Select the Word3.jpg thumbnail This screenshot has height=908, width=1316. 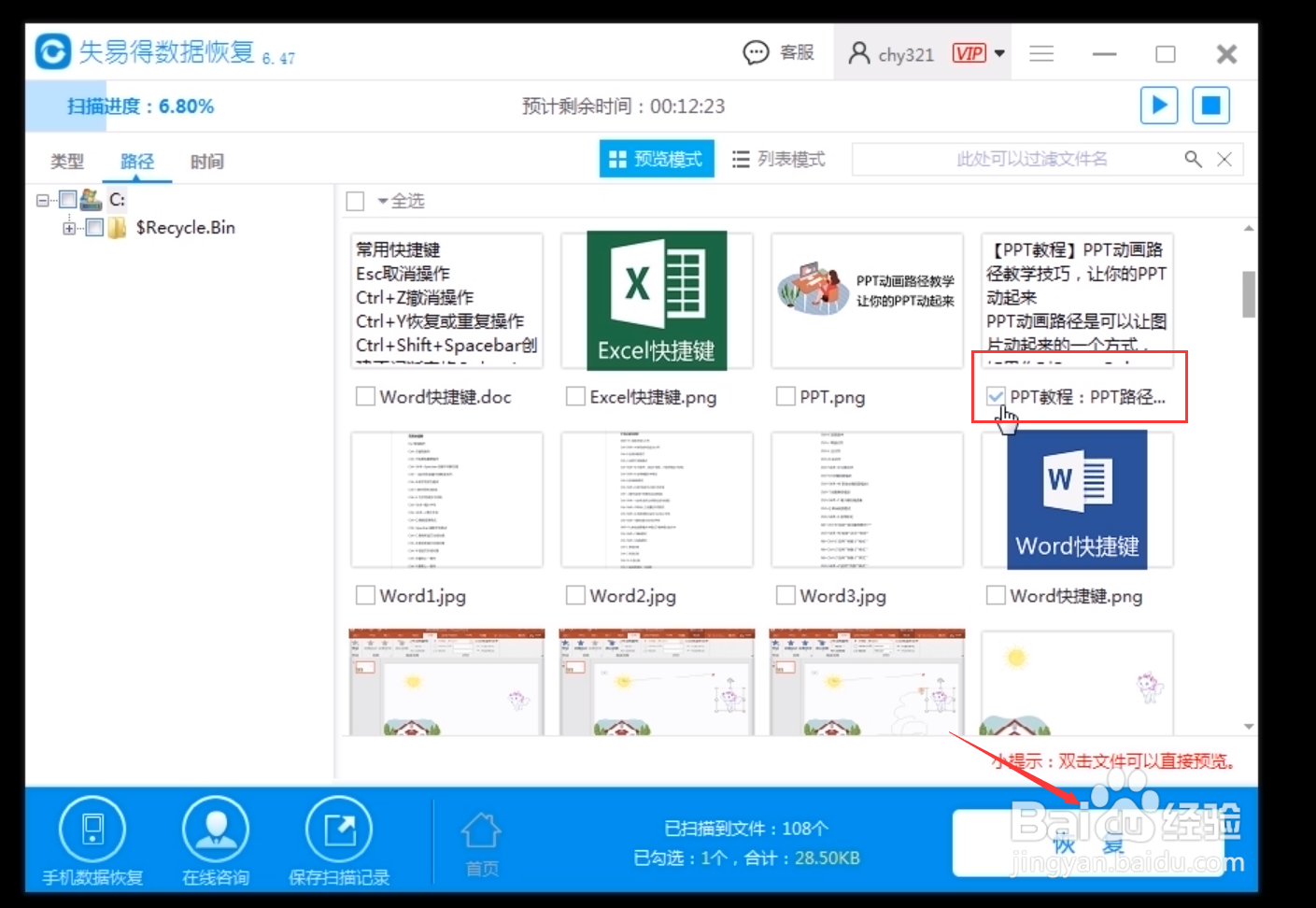pyautogui.click(x=867, y=500)
